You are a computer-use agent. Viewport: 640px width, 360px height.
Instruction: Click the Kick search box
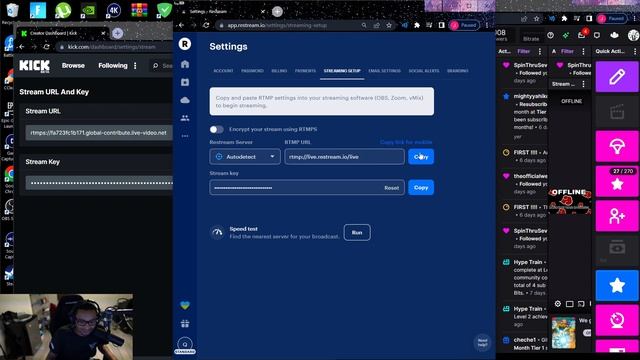point(161,65)
